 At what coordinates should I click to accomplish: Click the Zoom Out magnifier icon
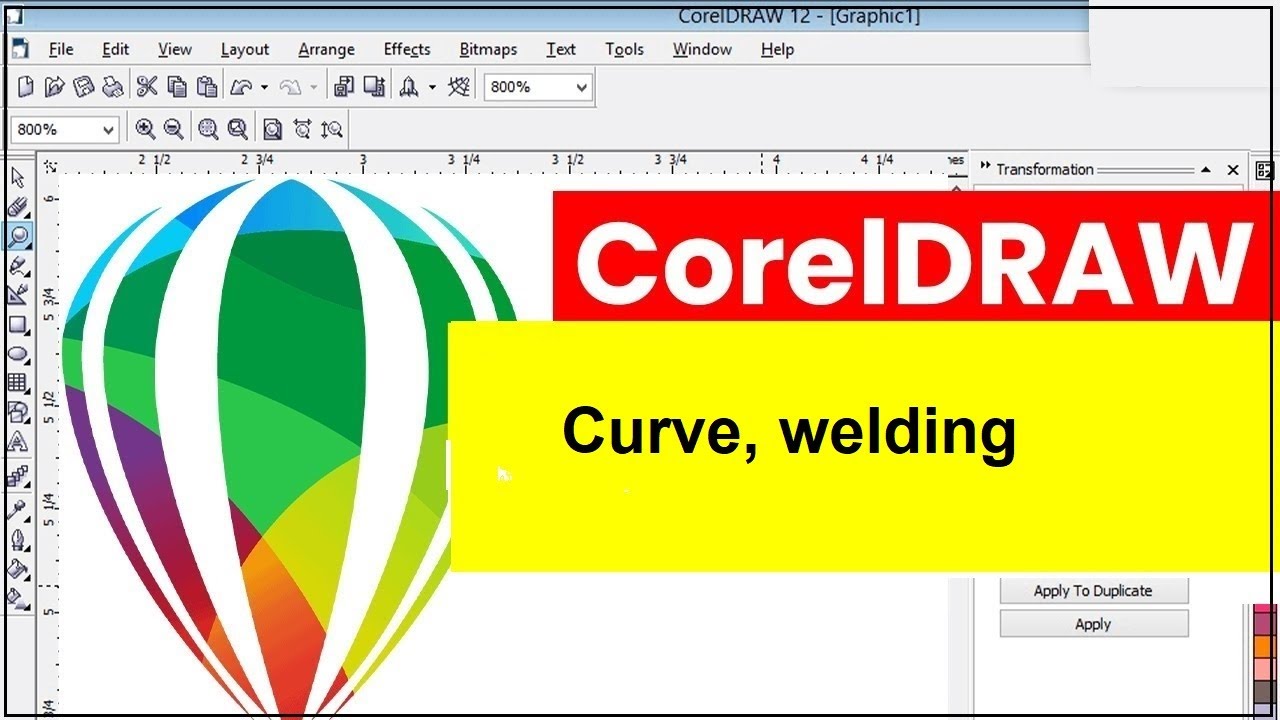(x=174, y=129)
